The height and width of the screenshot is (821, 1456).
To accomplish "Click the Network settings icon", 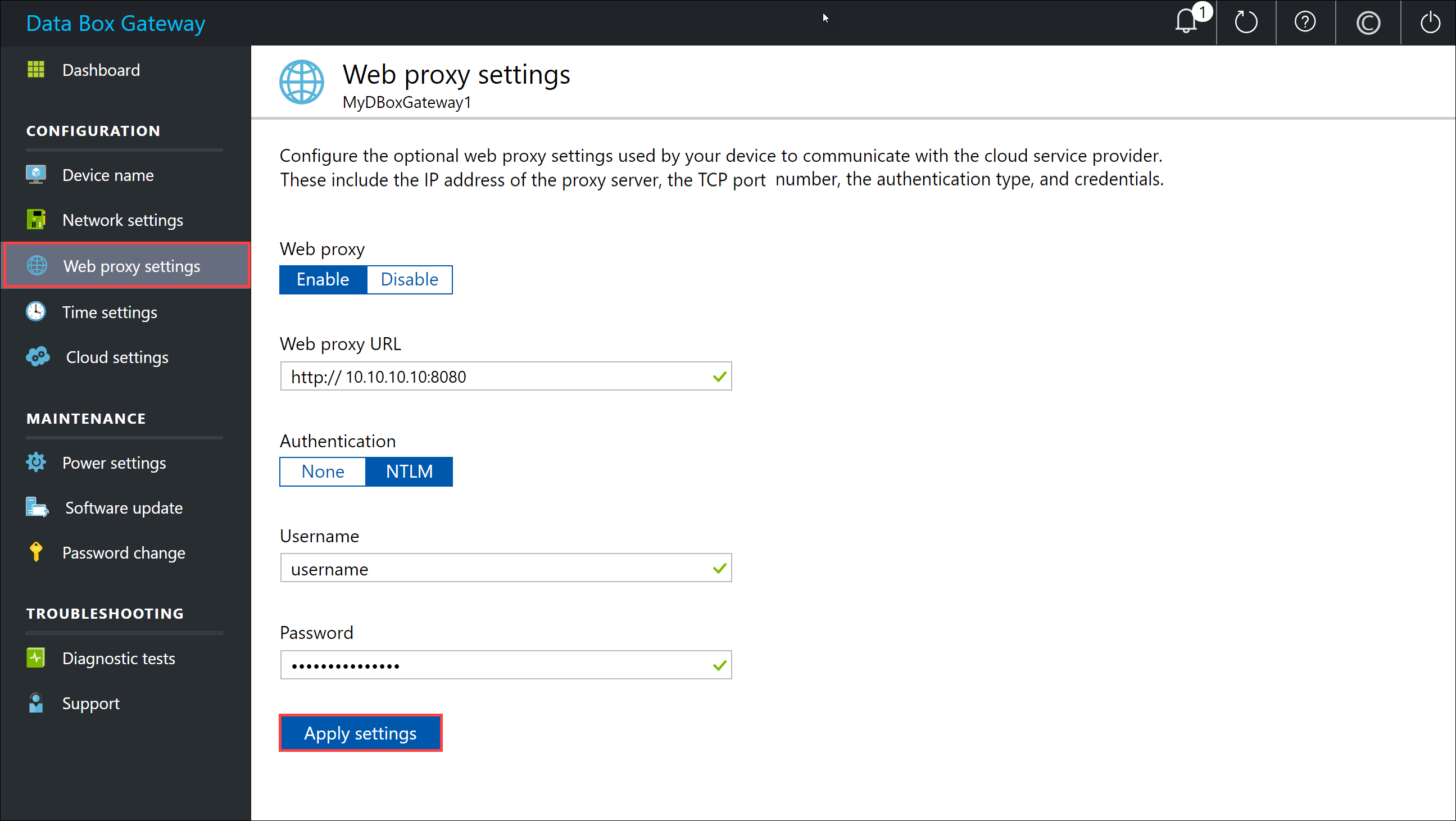I will click(x=36, y=220).
